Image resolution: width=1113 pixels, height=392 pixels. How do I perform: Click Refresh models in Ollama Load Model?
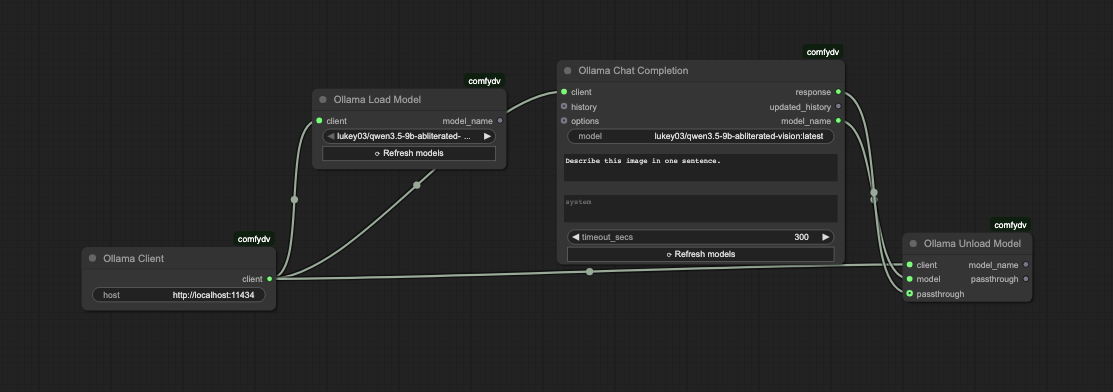click(409, 153)
